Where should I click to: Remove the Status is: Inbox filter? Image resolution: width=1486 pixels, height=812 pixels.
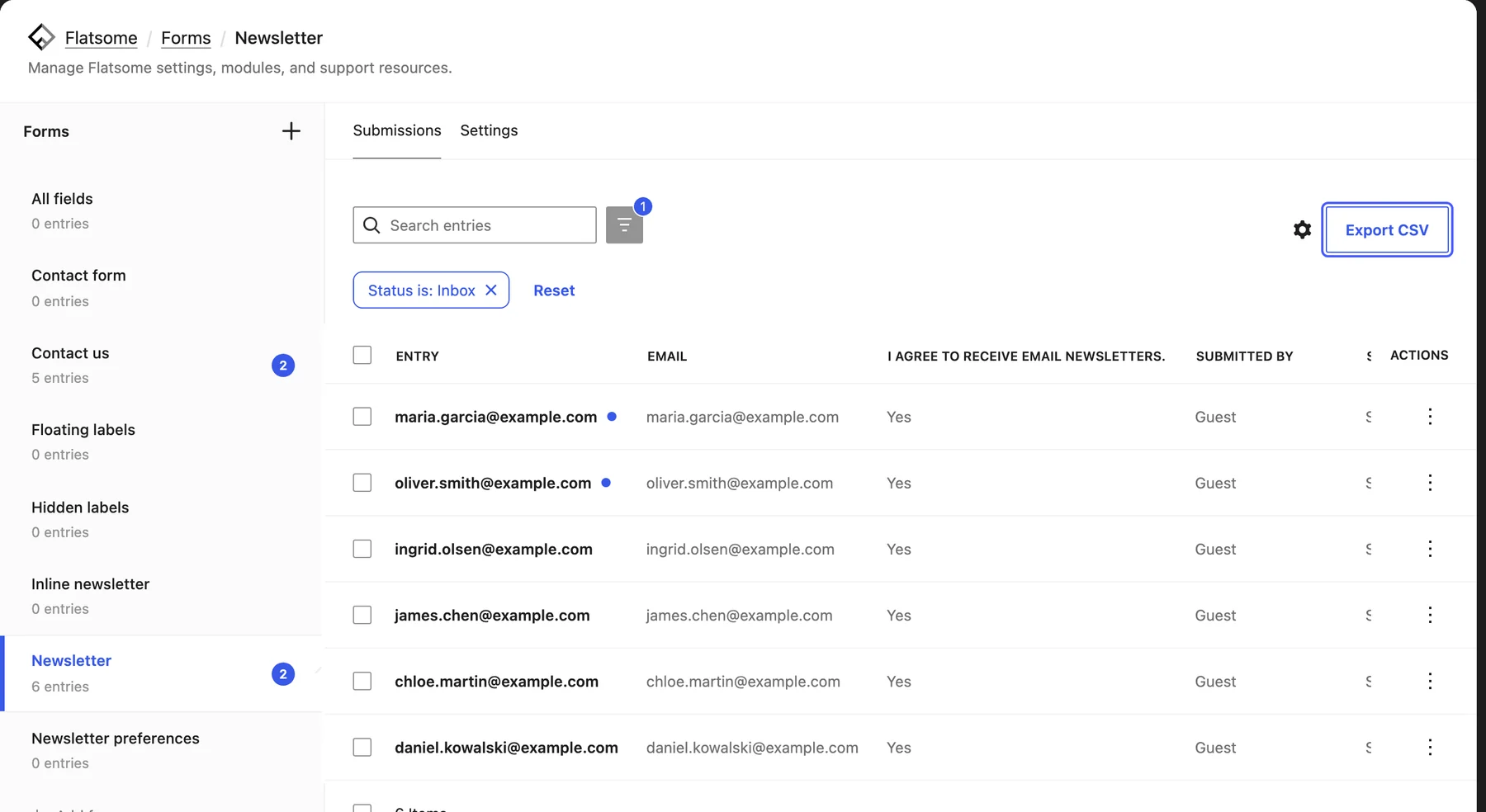(491, 290)
